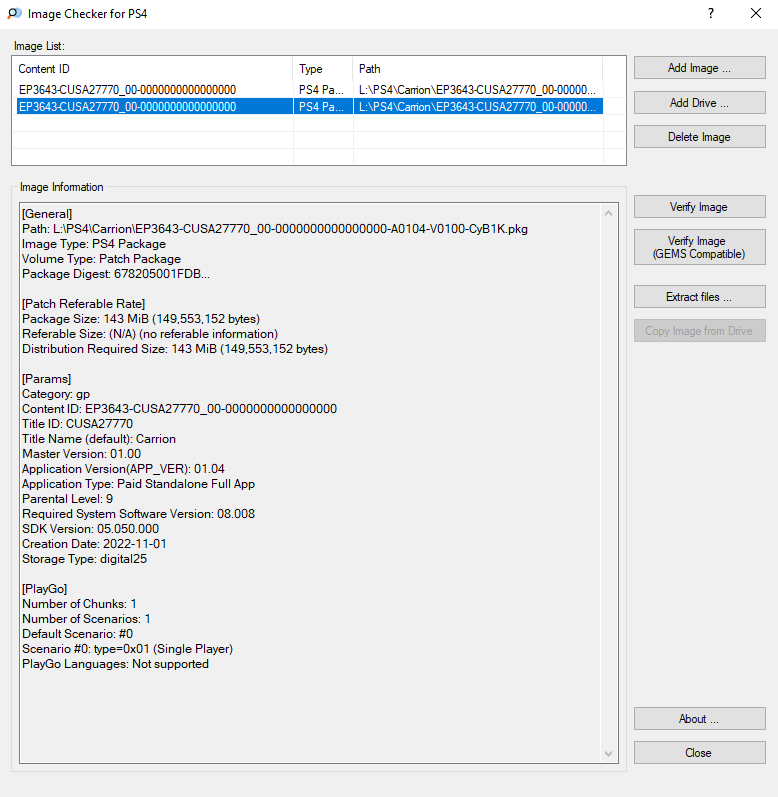Select the first unselected image row
The image size is (778, 797).
click(309, 90)
